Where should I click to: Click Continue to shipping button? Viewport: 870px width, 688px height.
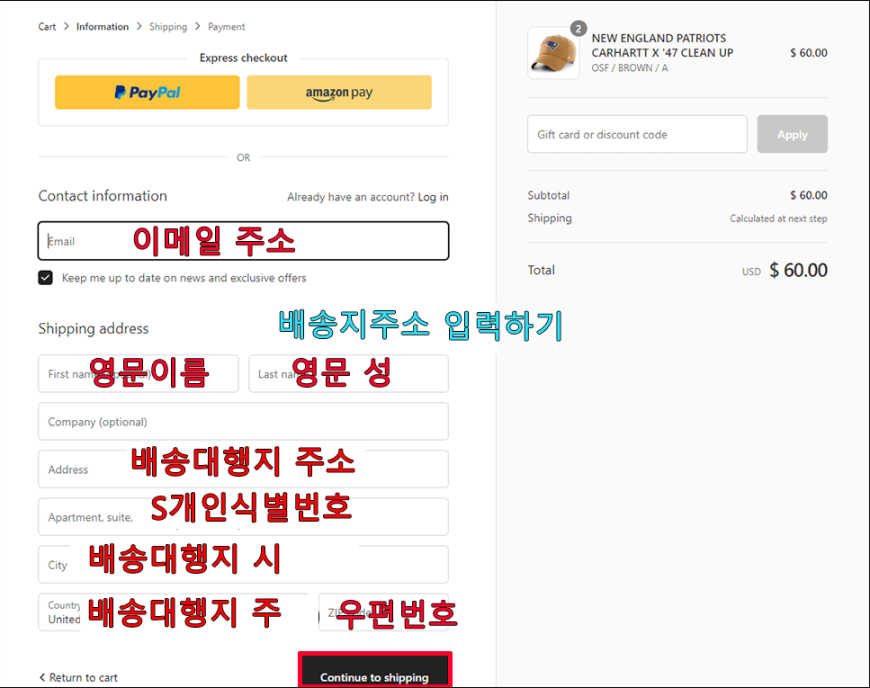tap(375, 671)
